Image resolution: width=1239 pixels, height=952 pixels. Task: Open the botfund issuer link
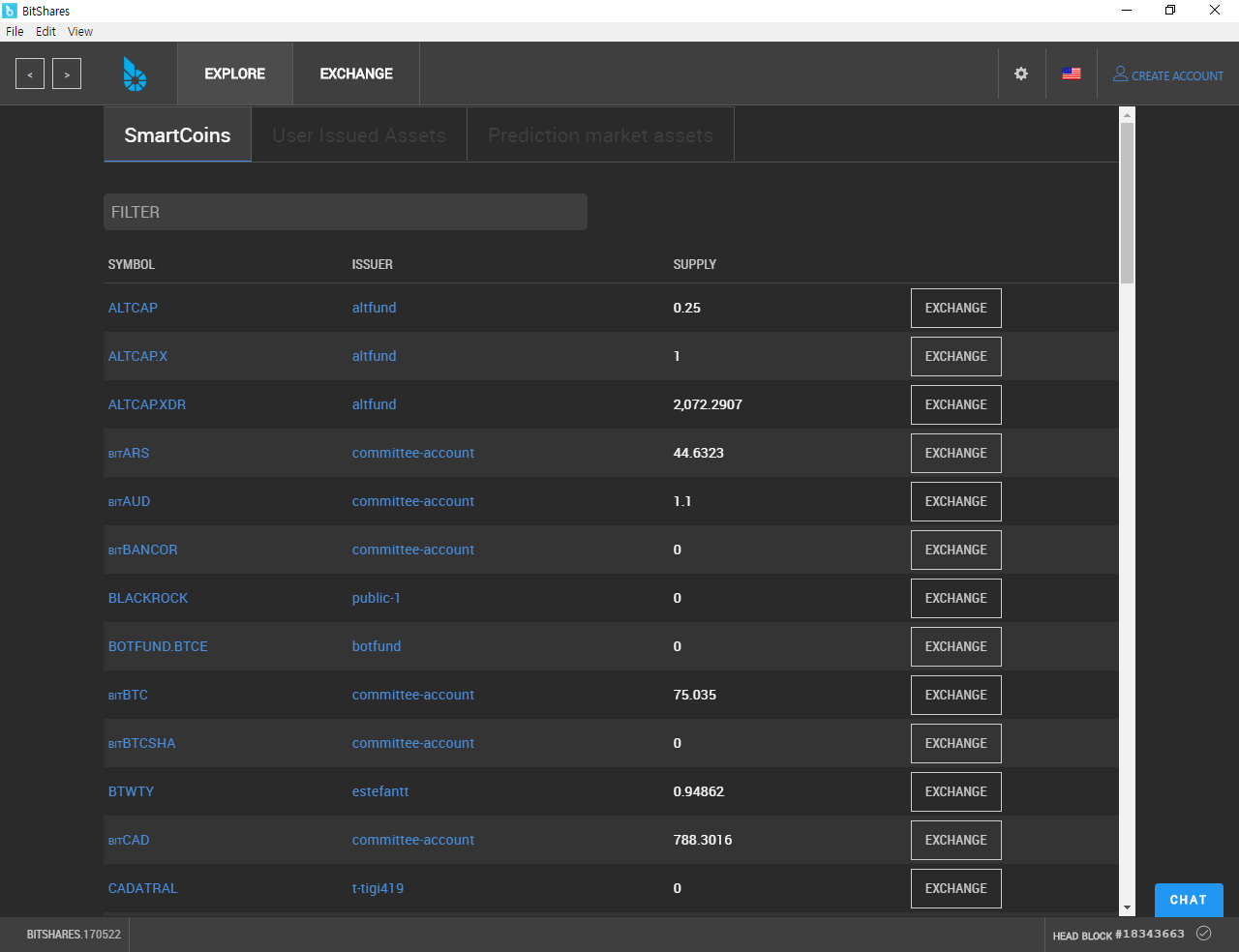(377, 646)
